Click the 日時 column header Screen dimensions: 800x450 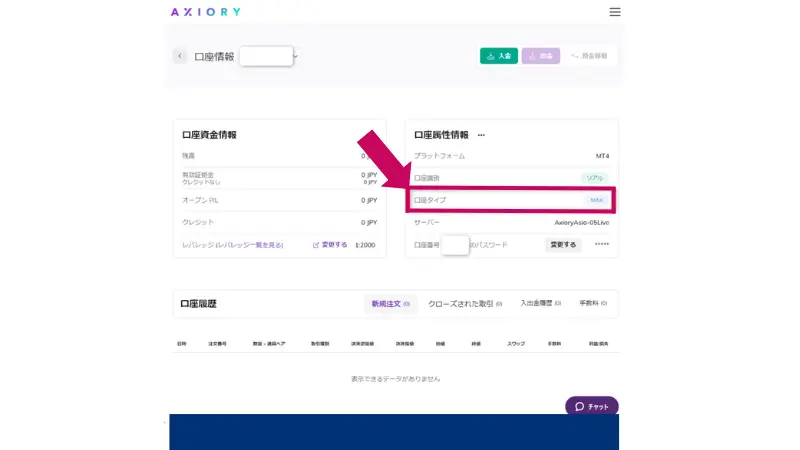tap(182, 343)
